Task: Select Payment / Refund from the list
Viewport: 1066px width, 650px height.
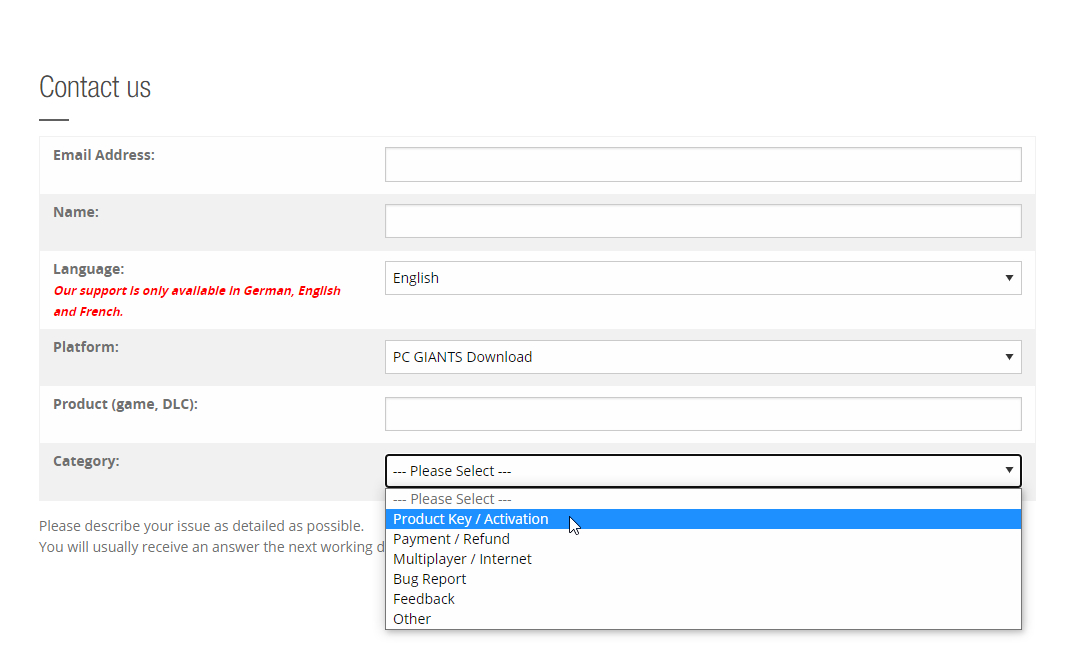Action: pos(451,539)
